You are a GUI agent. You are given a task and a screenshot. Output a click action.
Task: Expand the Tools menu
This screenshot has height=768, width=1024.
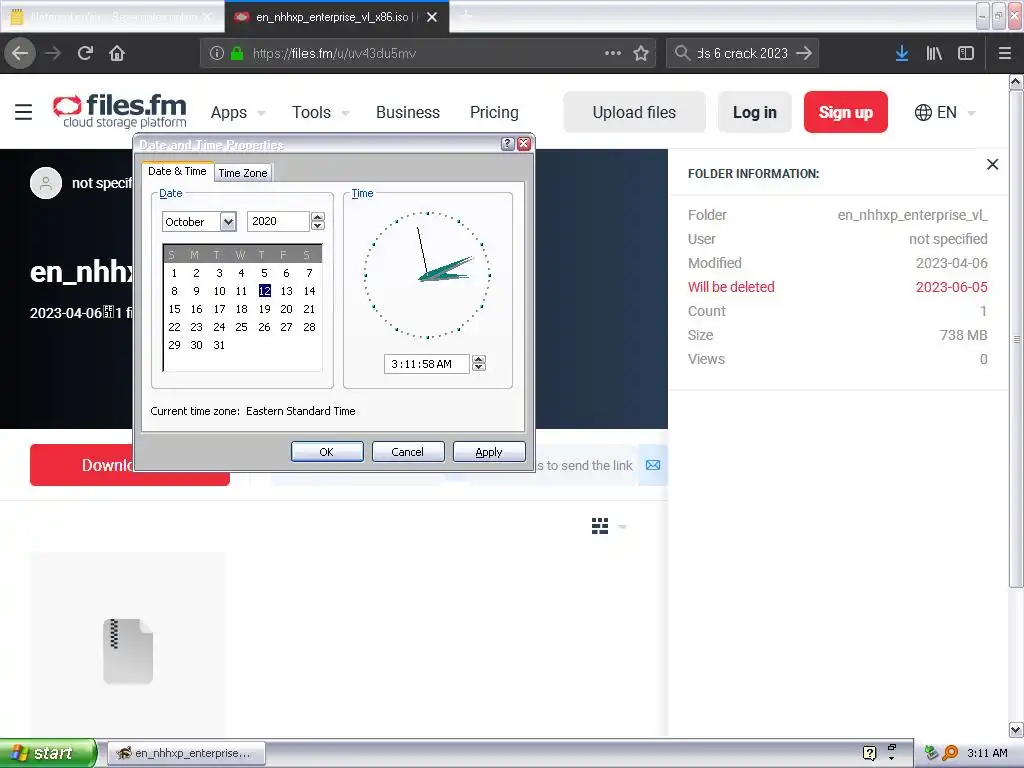coord(320,112)
